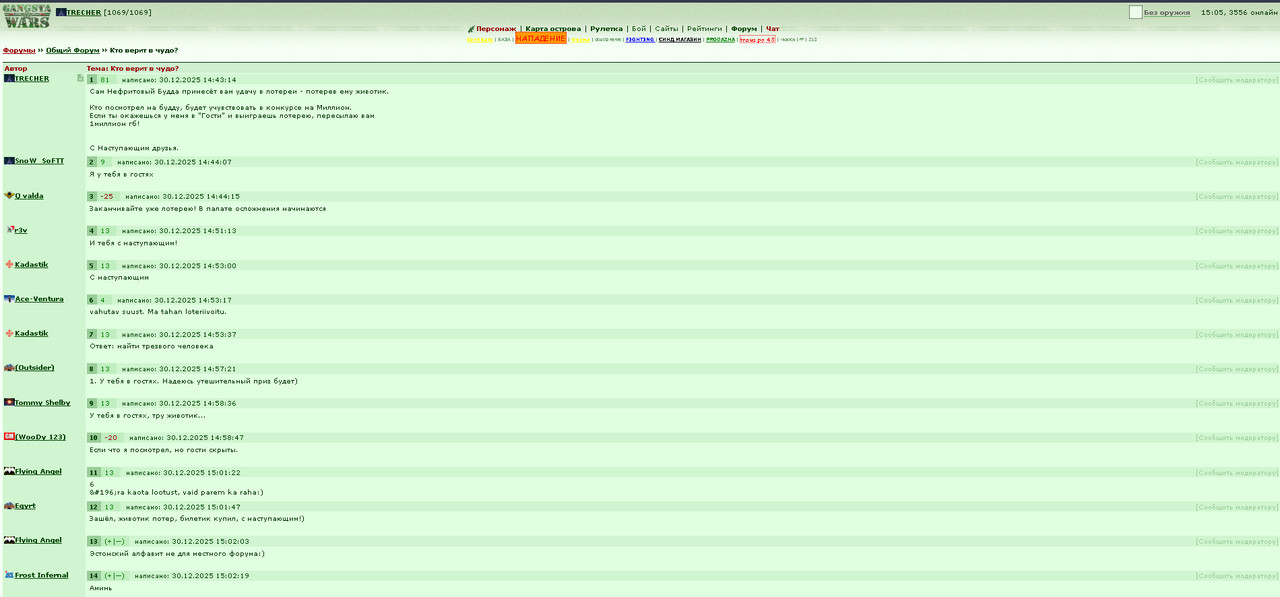Screen dimensions: 1280x597
Task: Open (Outsider) author profile
Action: click(35, 368)
